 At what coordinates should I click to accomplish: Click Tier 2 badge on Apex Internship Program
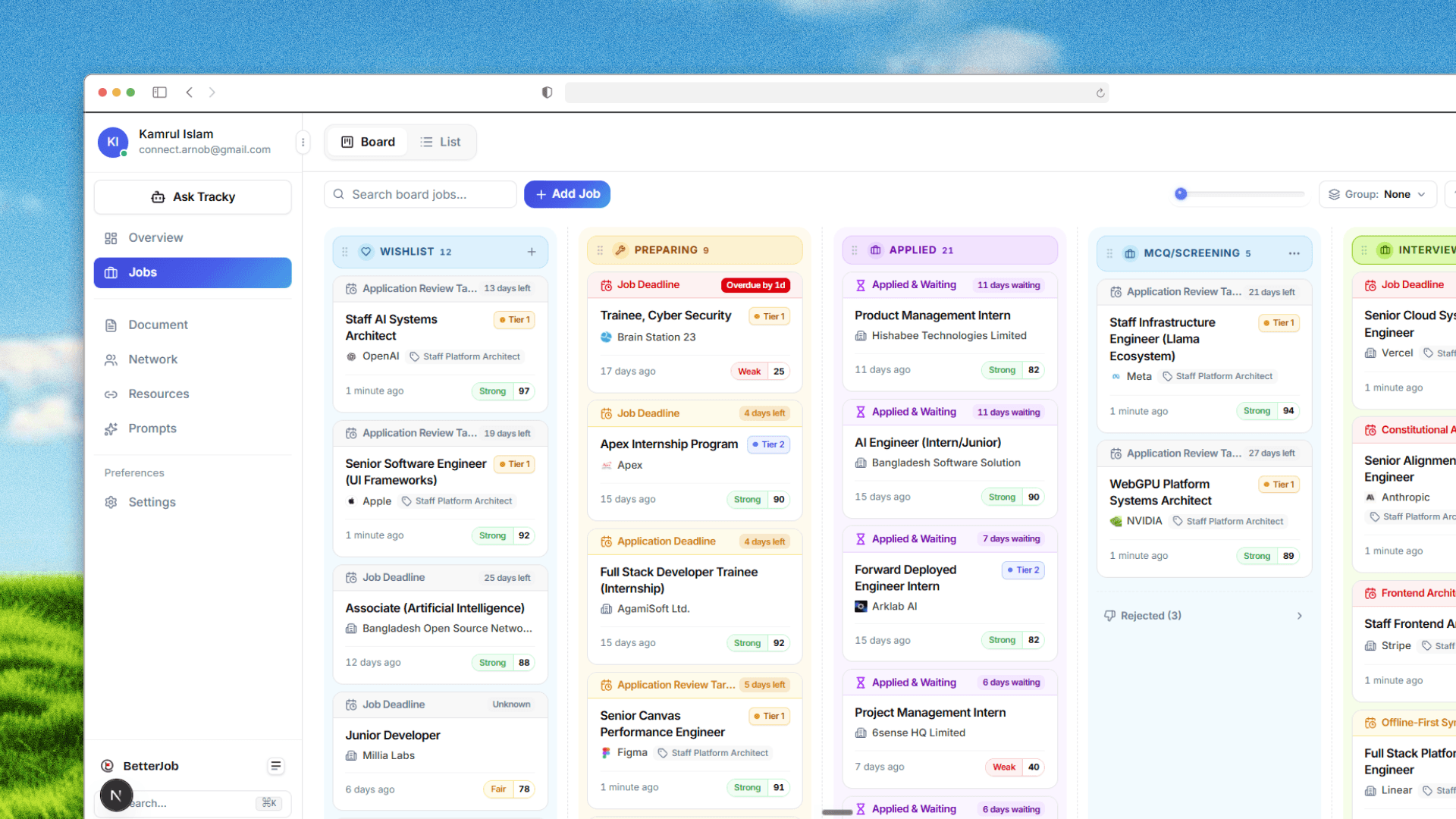point(769,444)
